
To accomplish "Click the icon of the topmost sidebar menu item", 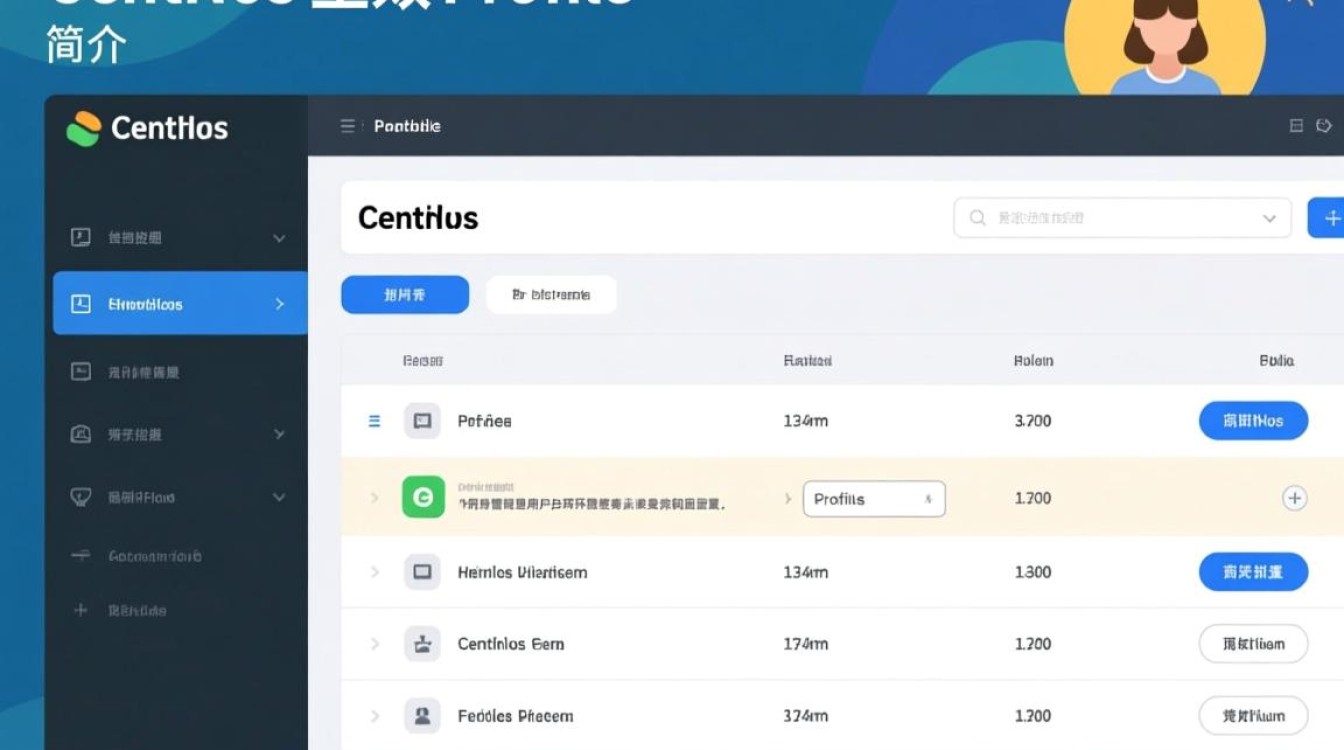I will pos(81,238).
